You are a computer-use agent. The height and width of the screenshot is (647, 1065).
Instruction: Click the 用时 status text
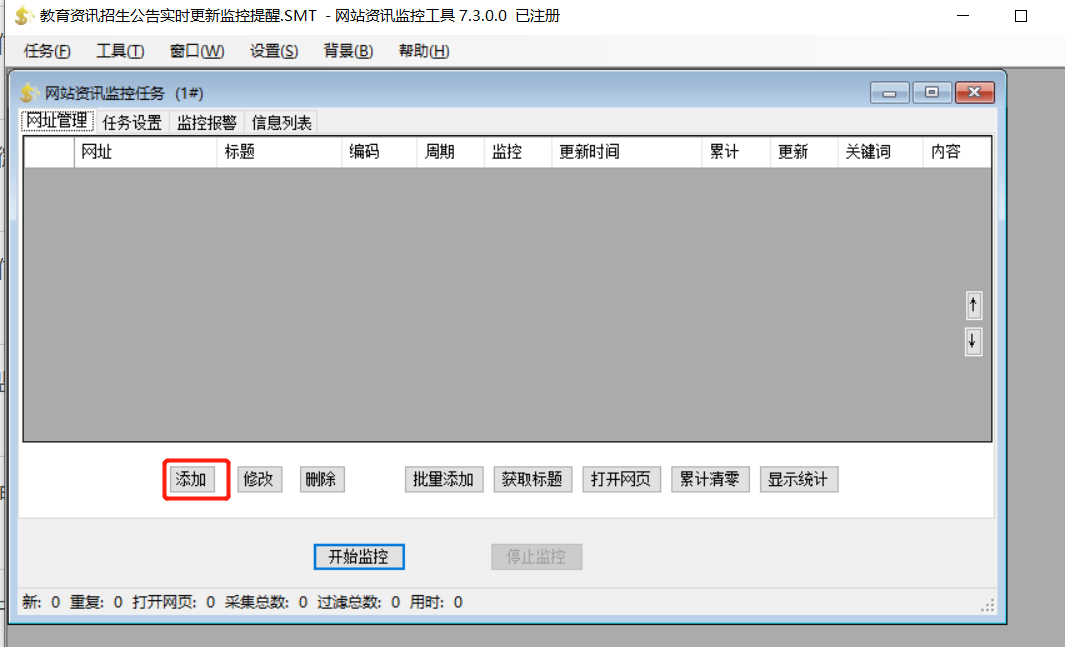436,602
